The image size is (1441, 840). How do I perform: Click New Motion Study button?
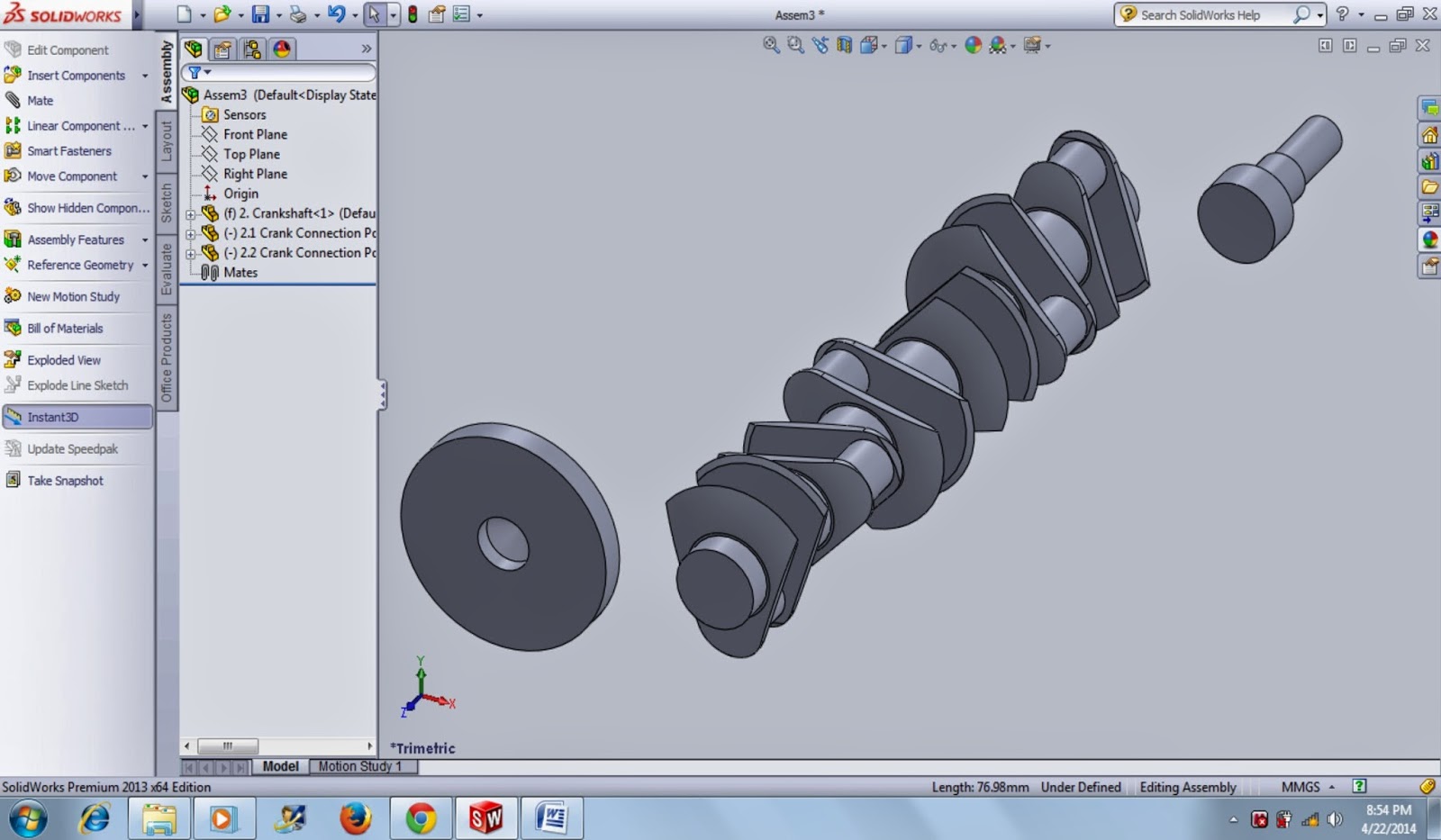pyautogui.click(x=62, y=296)
